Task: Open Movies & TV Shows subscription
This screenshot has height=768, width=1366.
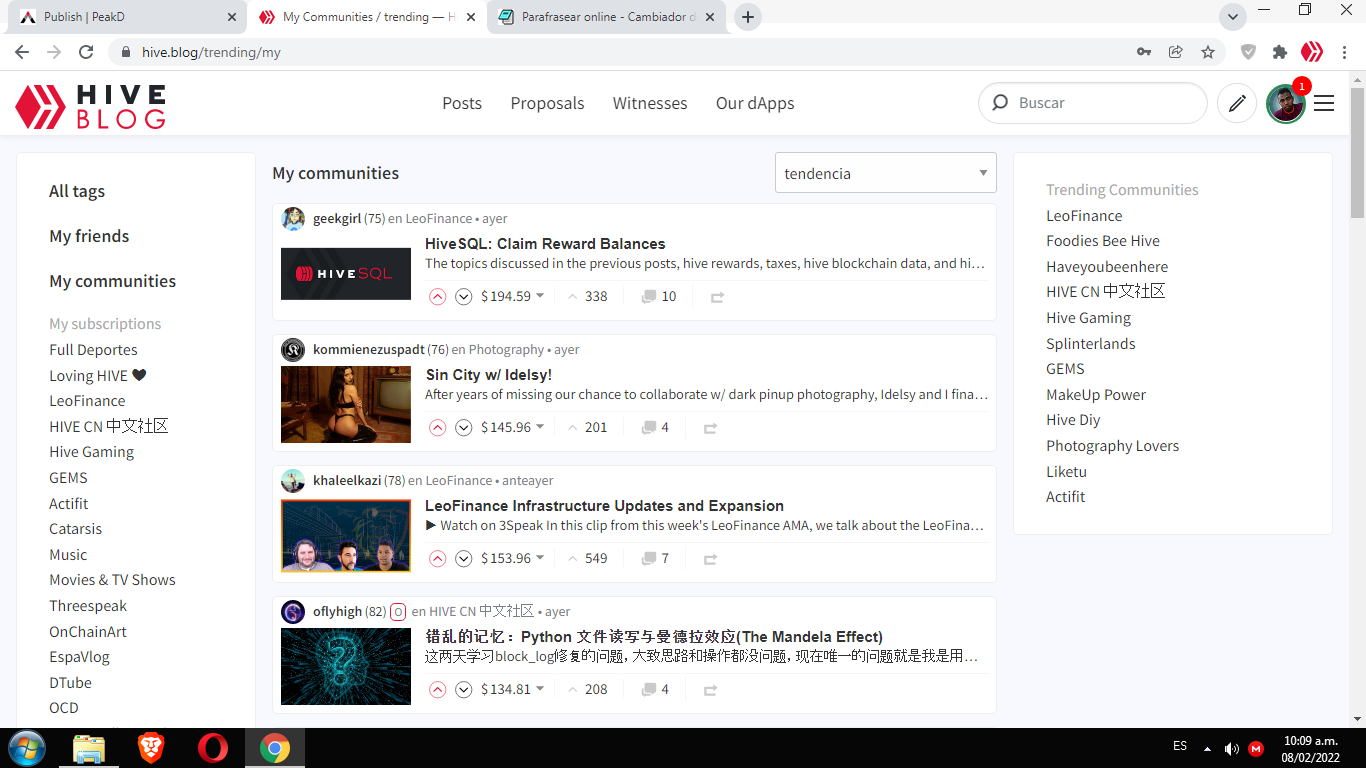Action: (x=112, y=580)
